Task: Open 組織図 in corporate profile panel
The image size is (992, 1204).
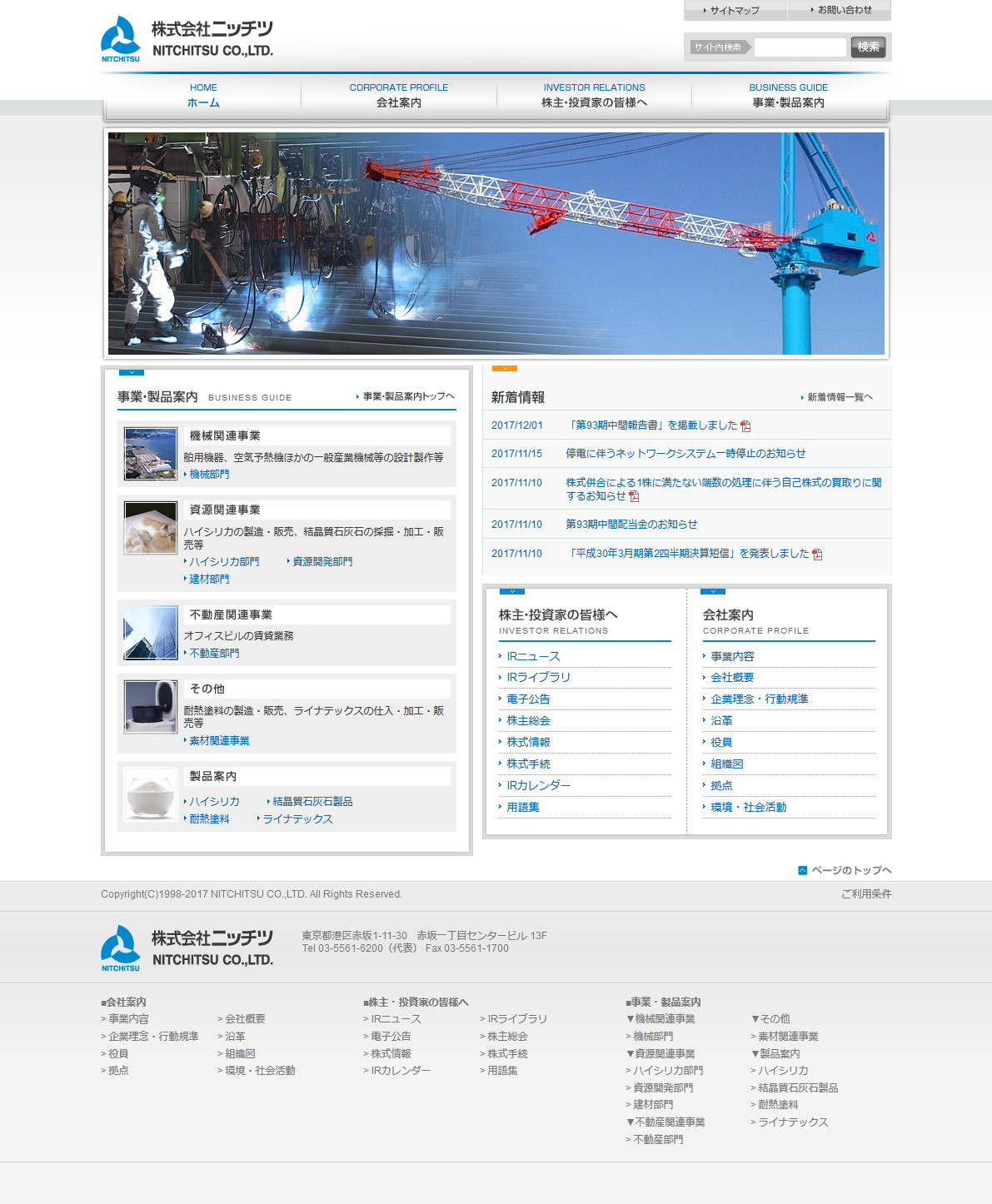Action: click(x=727, y=764)
